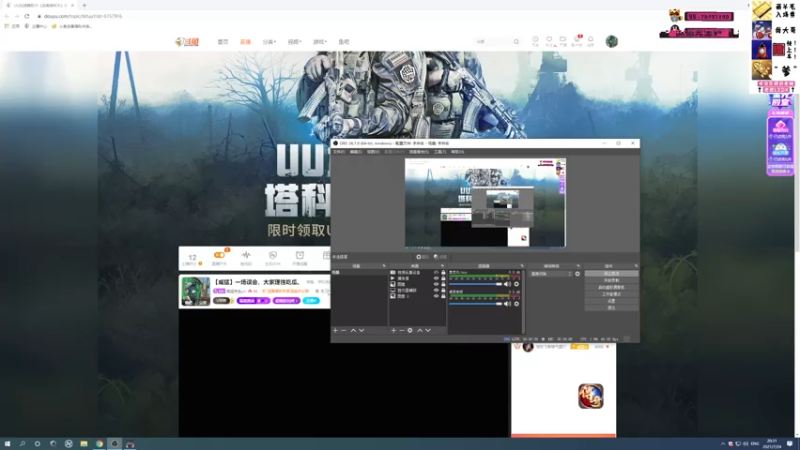Mute the Desktop Audio speaker icon in mixer

(507, 304)
